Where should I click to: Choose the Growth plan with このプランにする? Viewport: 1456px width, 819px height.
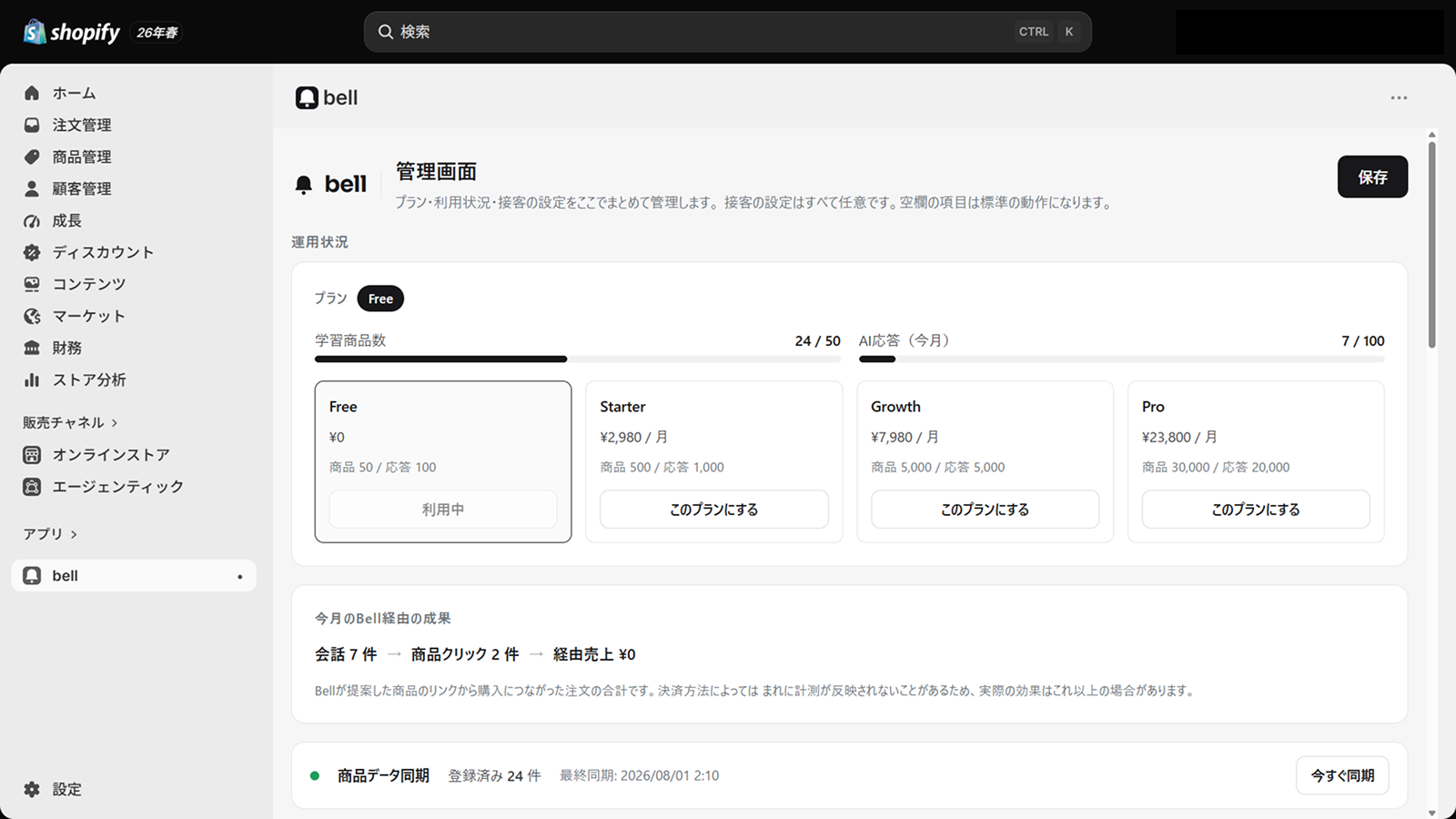pyautogui.click(x=985, y=510)
